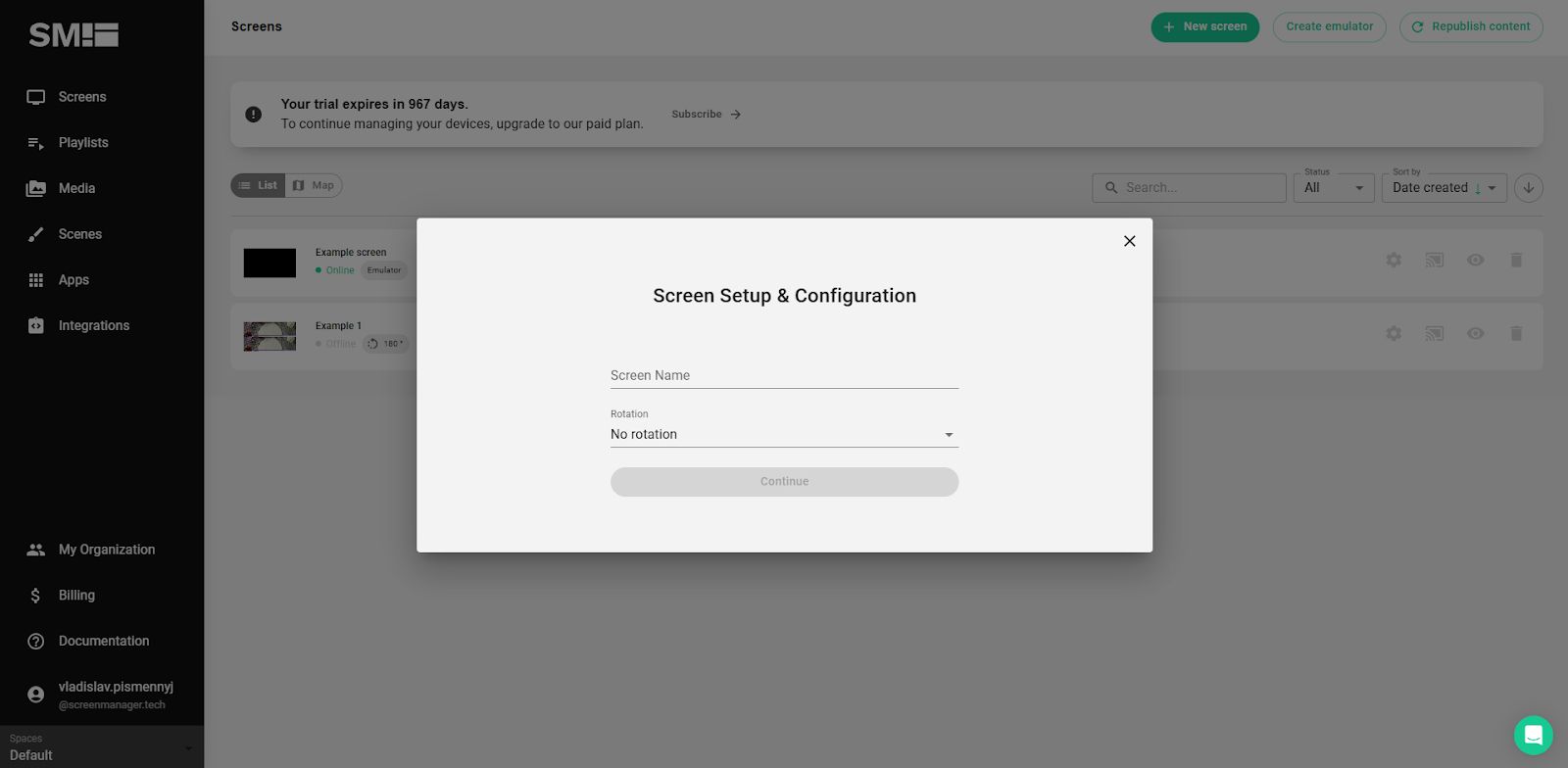Click the Emulator badge
Viewport: 1568px width, 768px height.
point(384,270)
